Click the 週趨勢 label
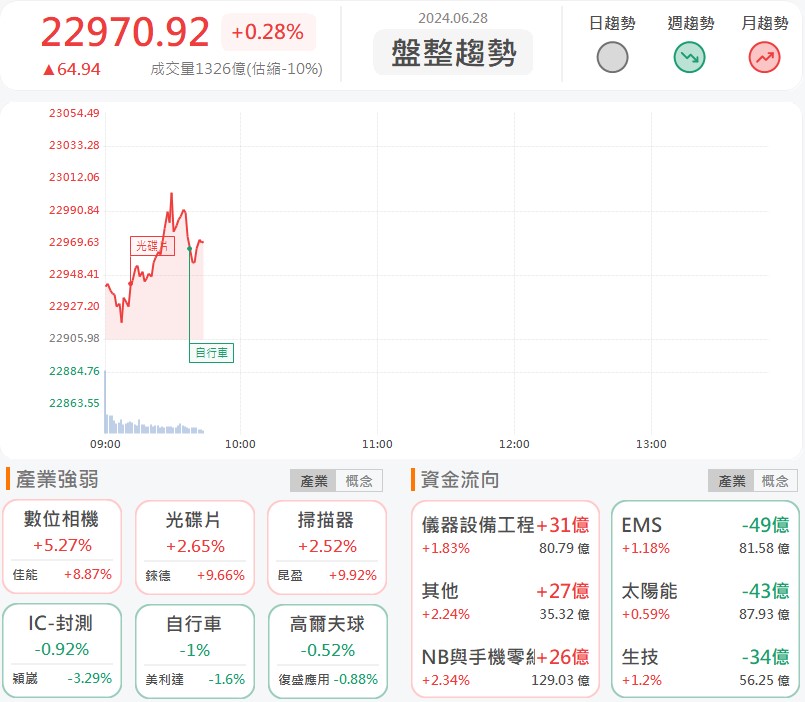 click(691, 23)
